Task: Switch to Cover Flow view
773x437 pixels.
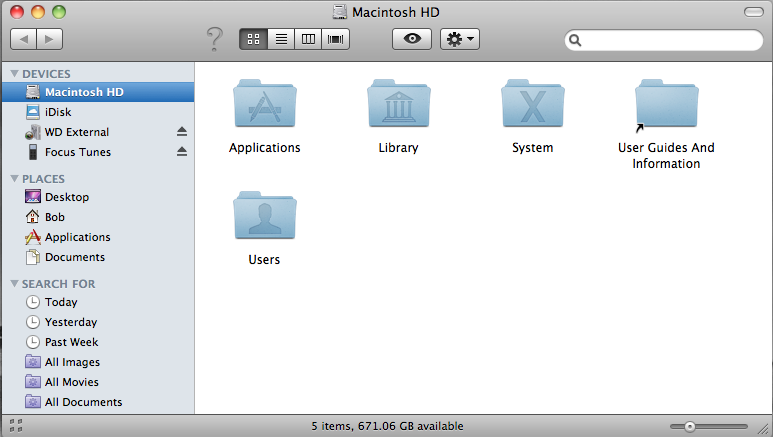Action: click(336, 39)
